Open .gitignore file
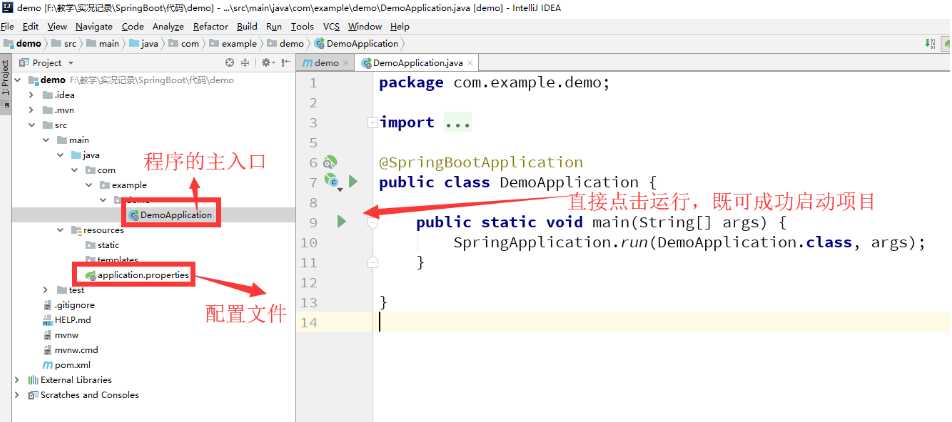 click(x=69, y=305)
